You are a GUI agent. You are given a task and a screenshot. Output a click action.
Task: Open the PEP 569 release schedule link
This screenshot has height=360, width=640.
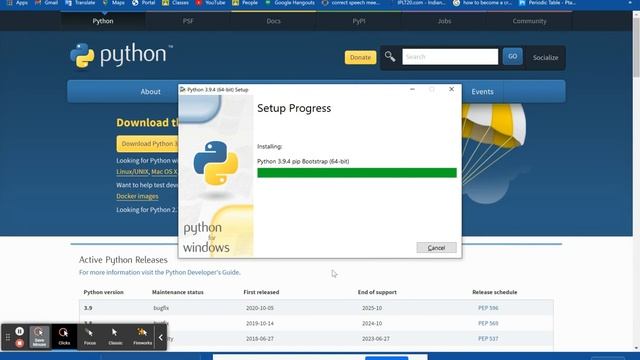pos(488,323)
